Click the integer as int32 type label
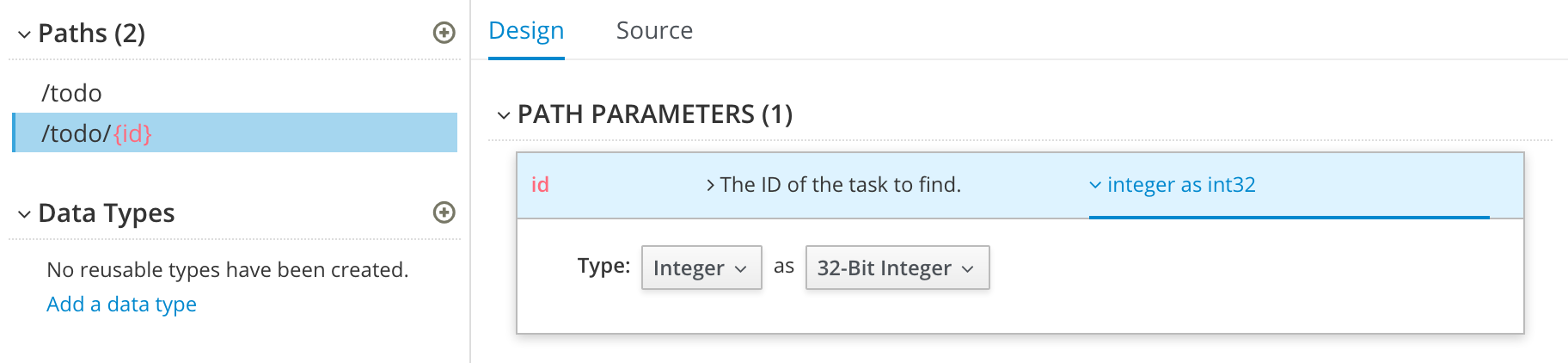The image size is (1568, 363). pos(1181,185)
